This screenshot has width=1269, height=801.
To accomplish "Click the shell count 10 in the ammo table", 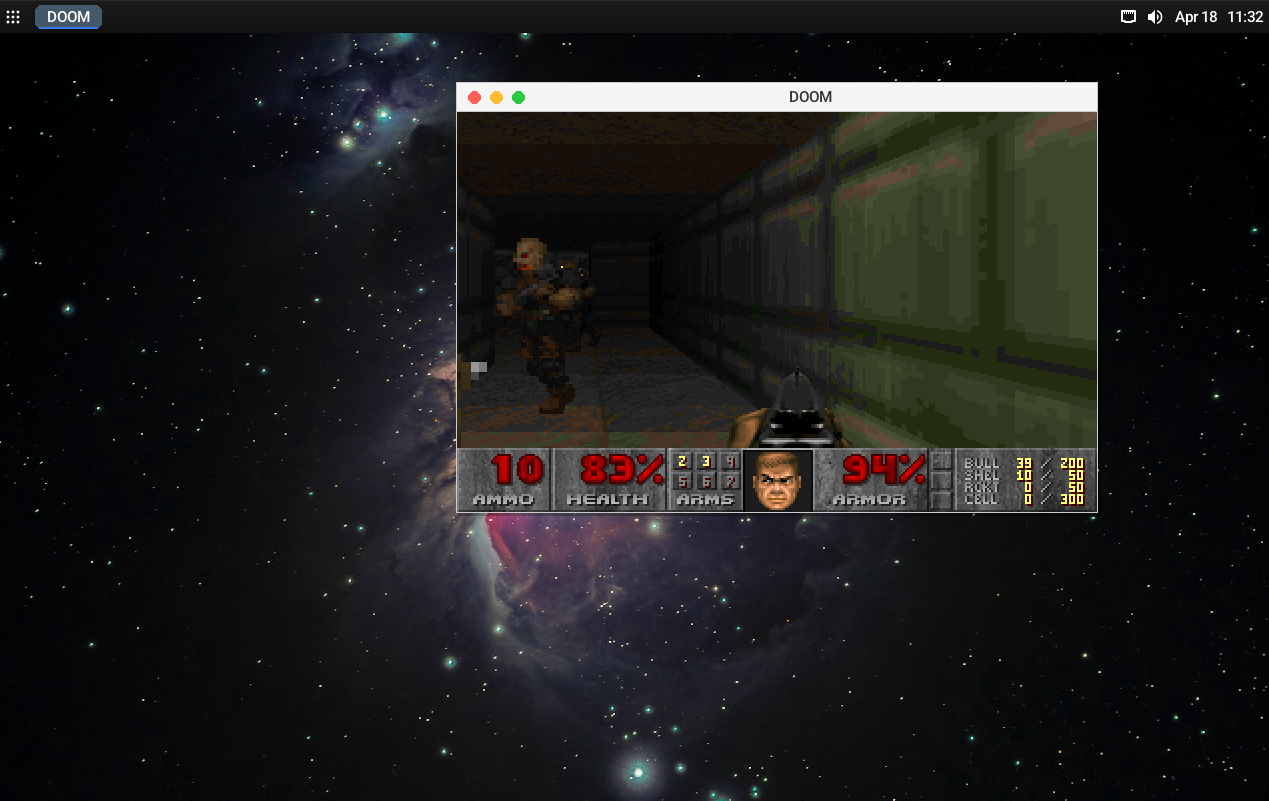I will (1024, 476).
